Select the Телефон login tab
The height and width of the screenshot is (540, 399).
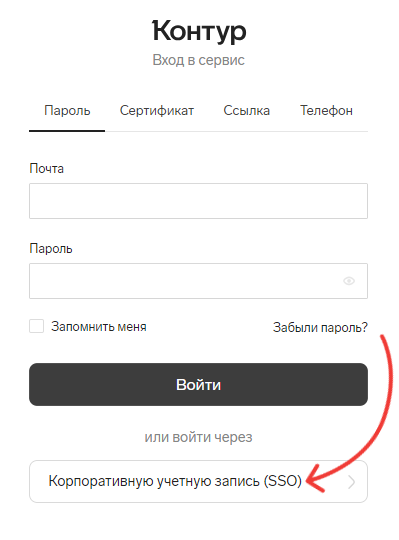click(326, 111)
